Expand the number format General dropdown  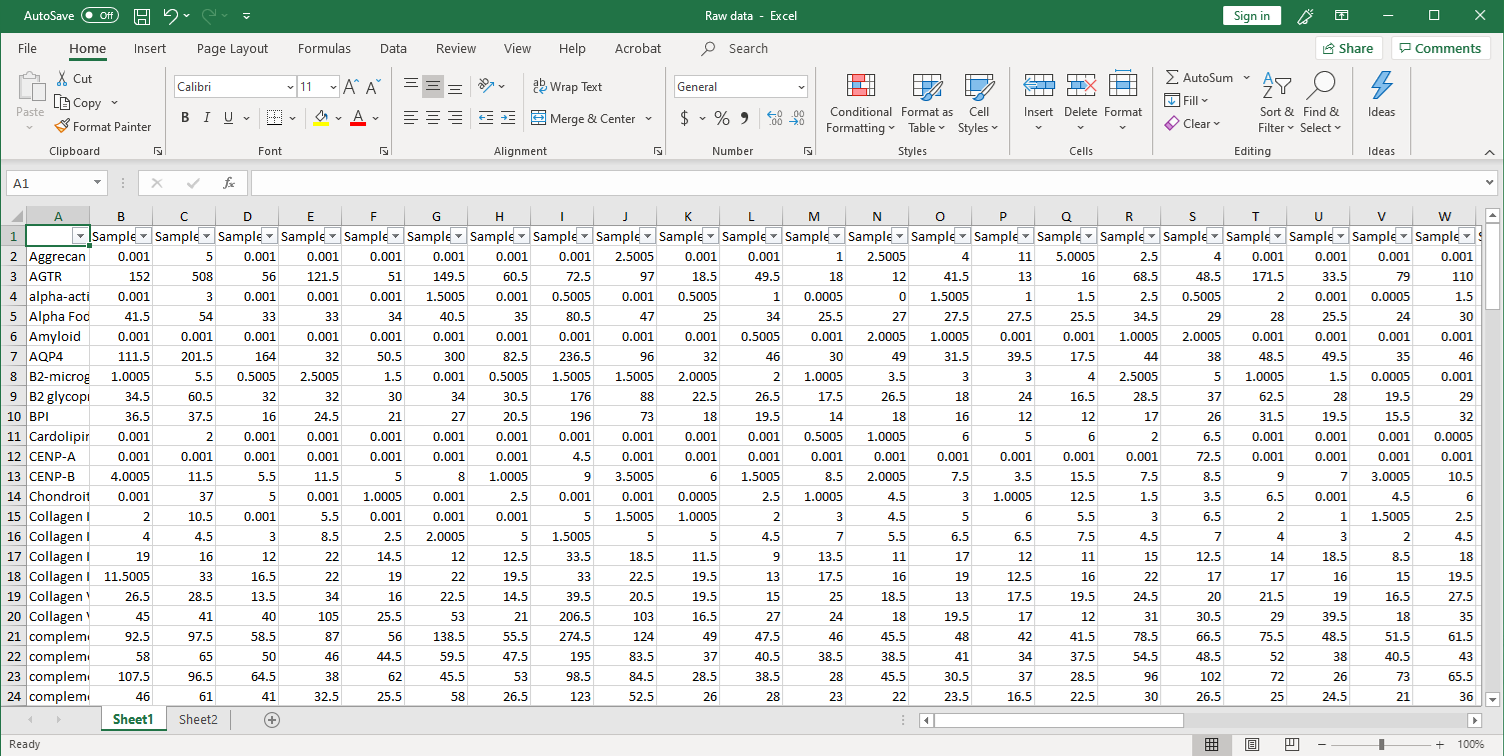801,87
